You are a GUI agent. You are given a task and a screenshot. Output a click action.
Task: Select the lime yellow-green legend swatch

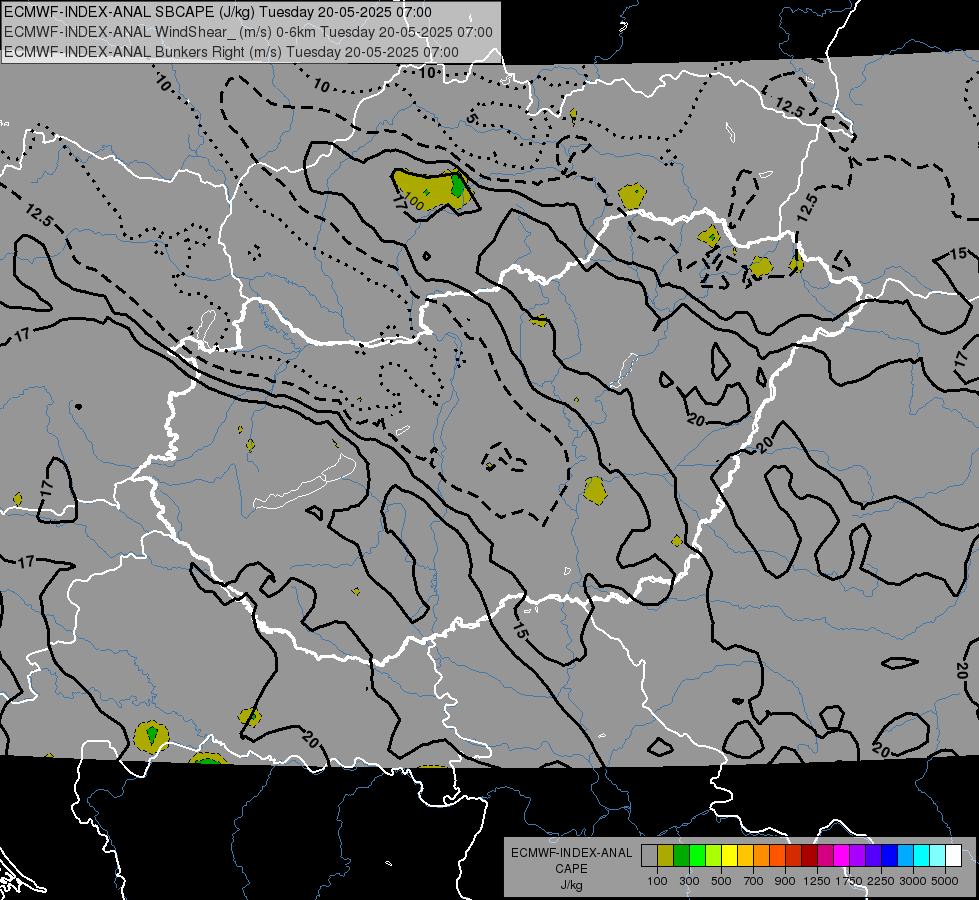pos(714,855)
